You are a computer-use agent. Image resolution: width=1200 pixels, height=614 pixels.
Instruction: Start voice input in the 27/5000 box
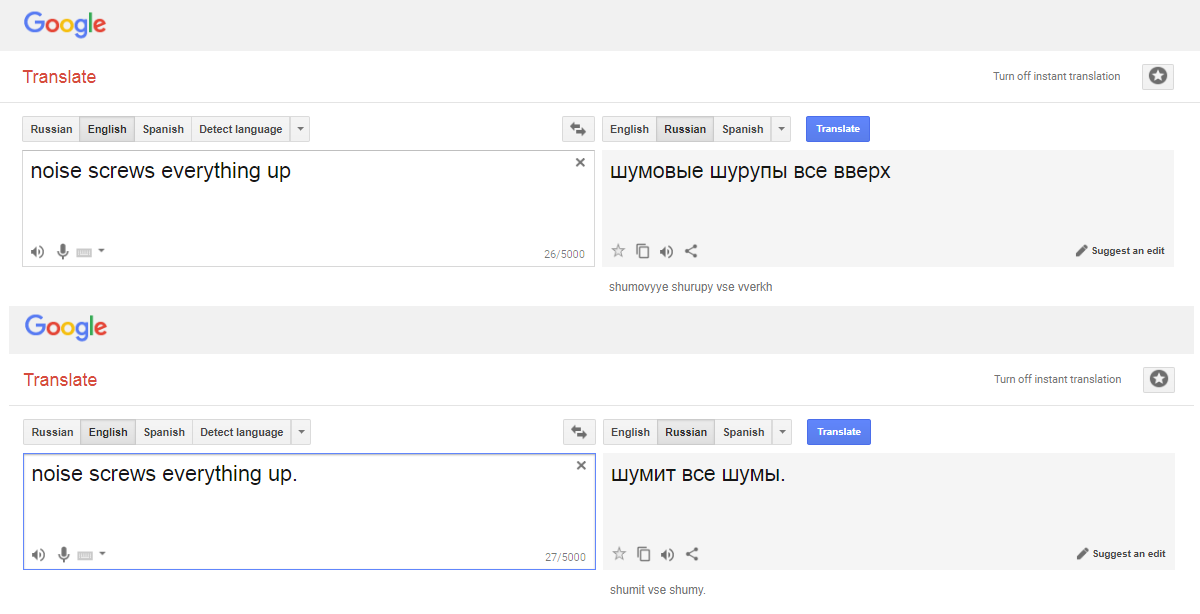(x=63, y=555)
